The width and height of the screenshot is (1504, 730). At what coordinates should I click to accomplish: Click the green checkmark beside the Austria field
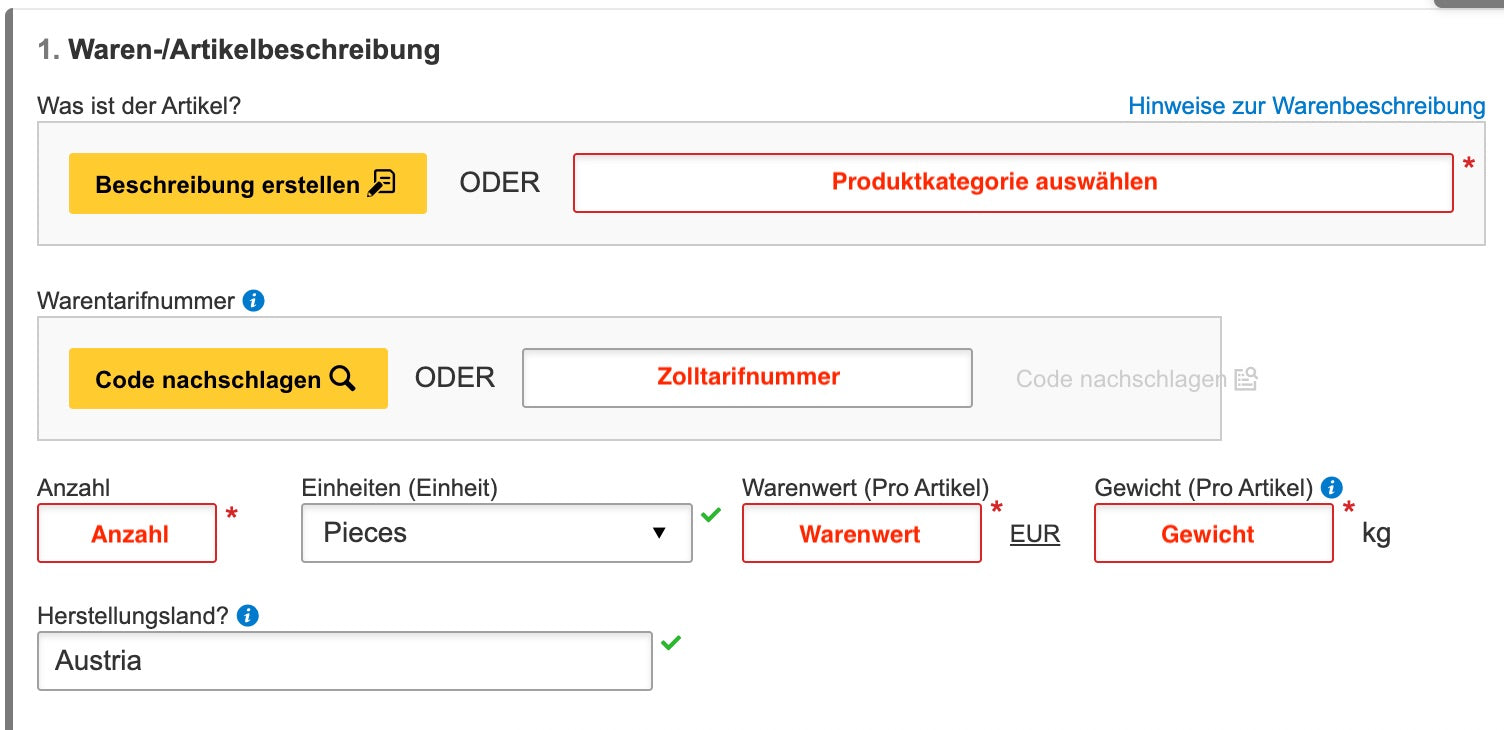tap(671, 642)
